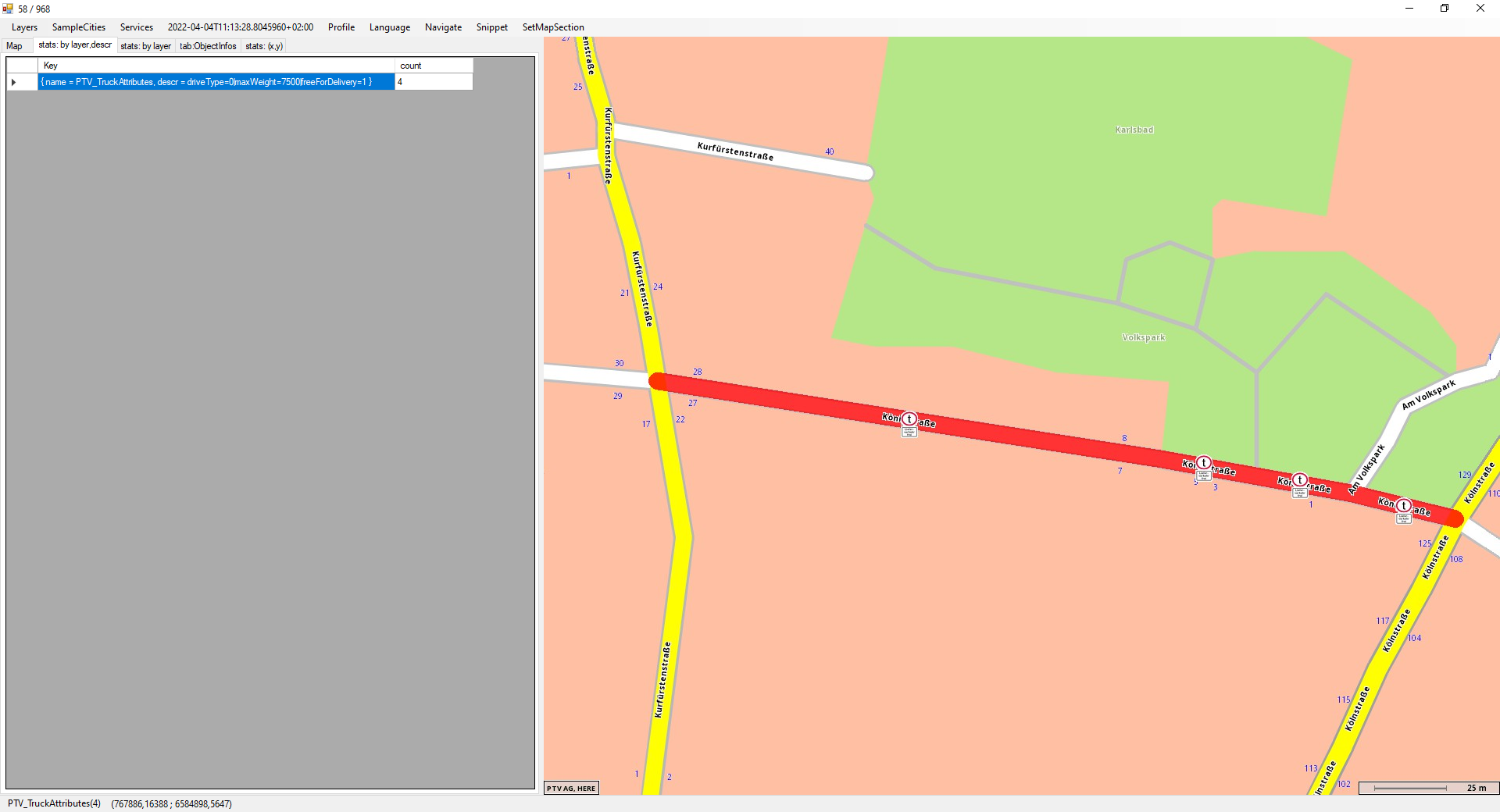Image resolution: width=1500 pixels, height=812 pixels.
Task: Expand the SampleCities menu
Action: pyautogui.click(x=78, y=27)
